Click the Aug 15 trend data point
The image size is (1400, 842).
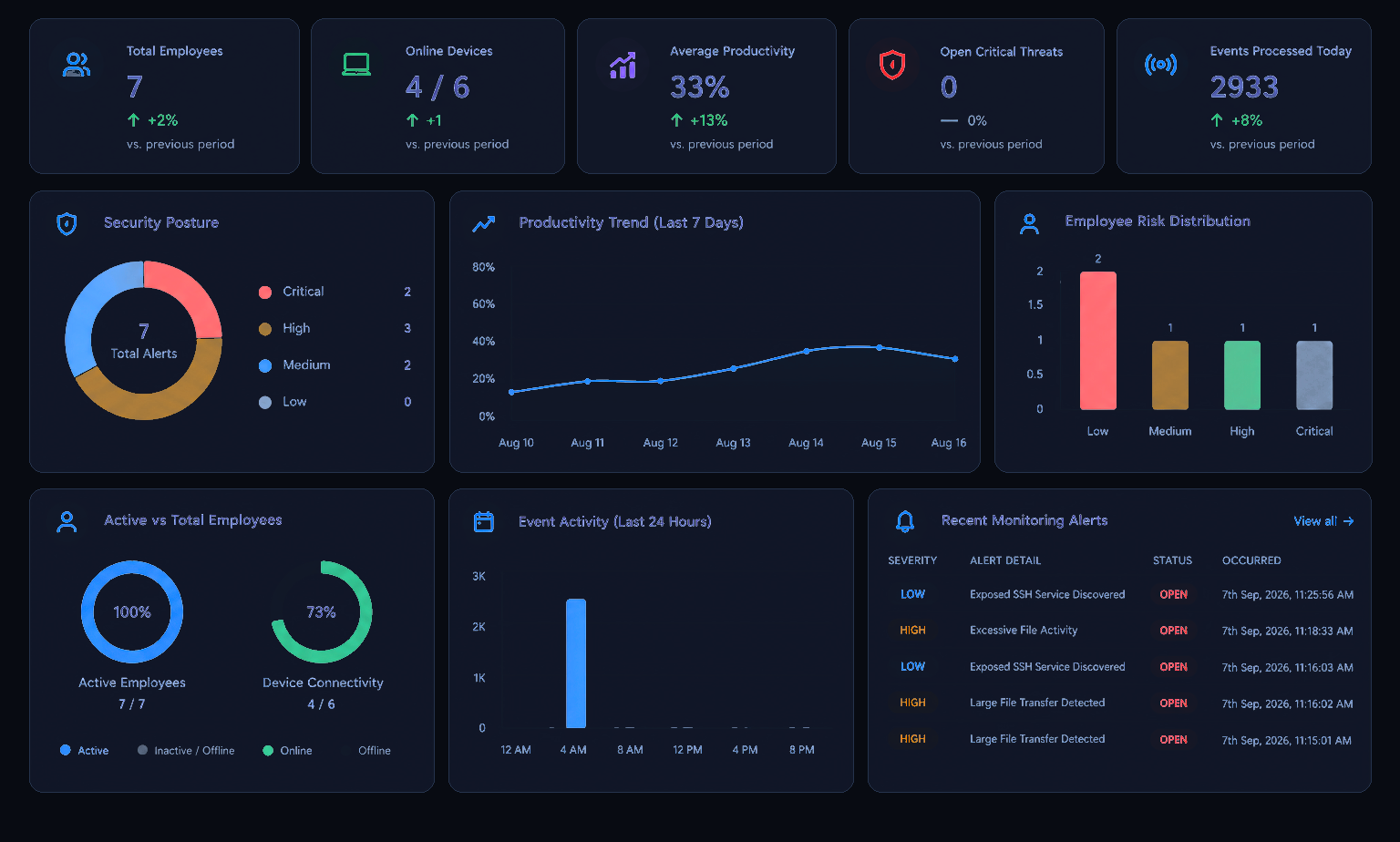click(x=880, y=347)
